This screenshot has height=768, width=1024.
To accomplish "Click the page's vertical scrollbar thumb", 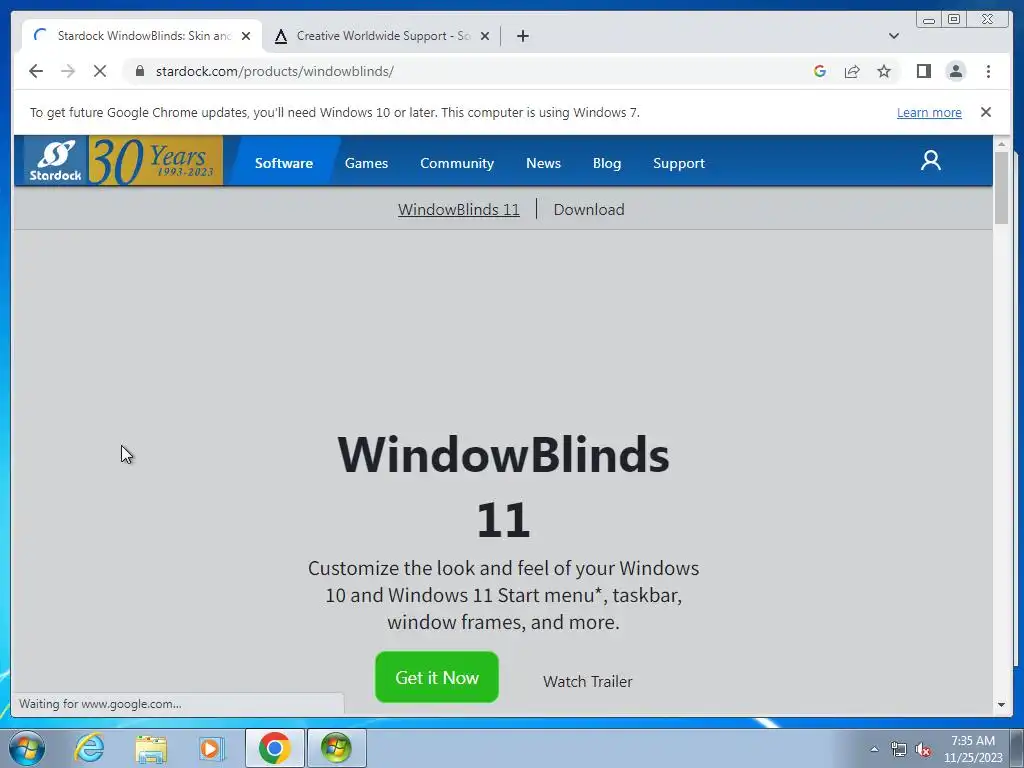I will point(1001,187).
